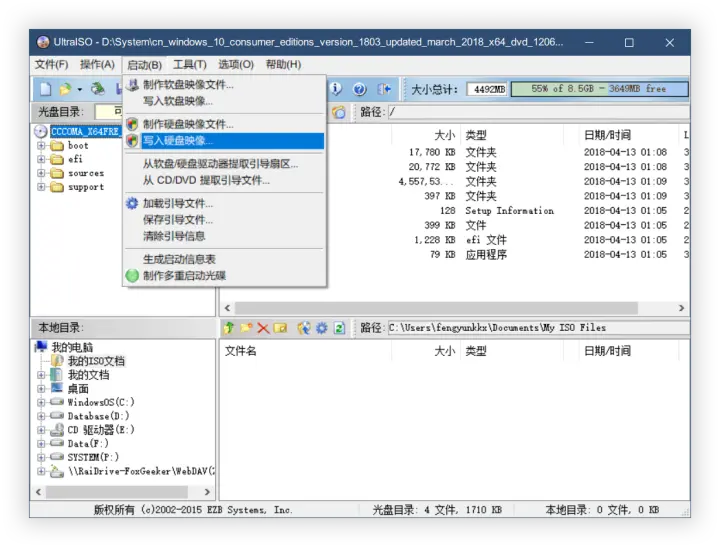Open the 操作(A) menu
This screenshot has width=720, height=547.
click(x=97, y=64)
